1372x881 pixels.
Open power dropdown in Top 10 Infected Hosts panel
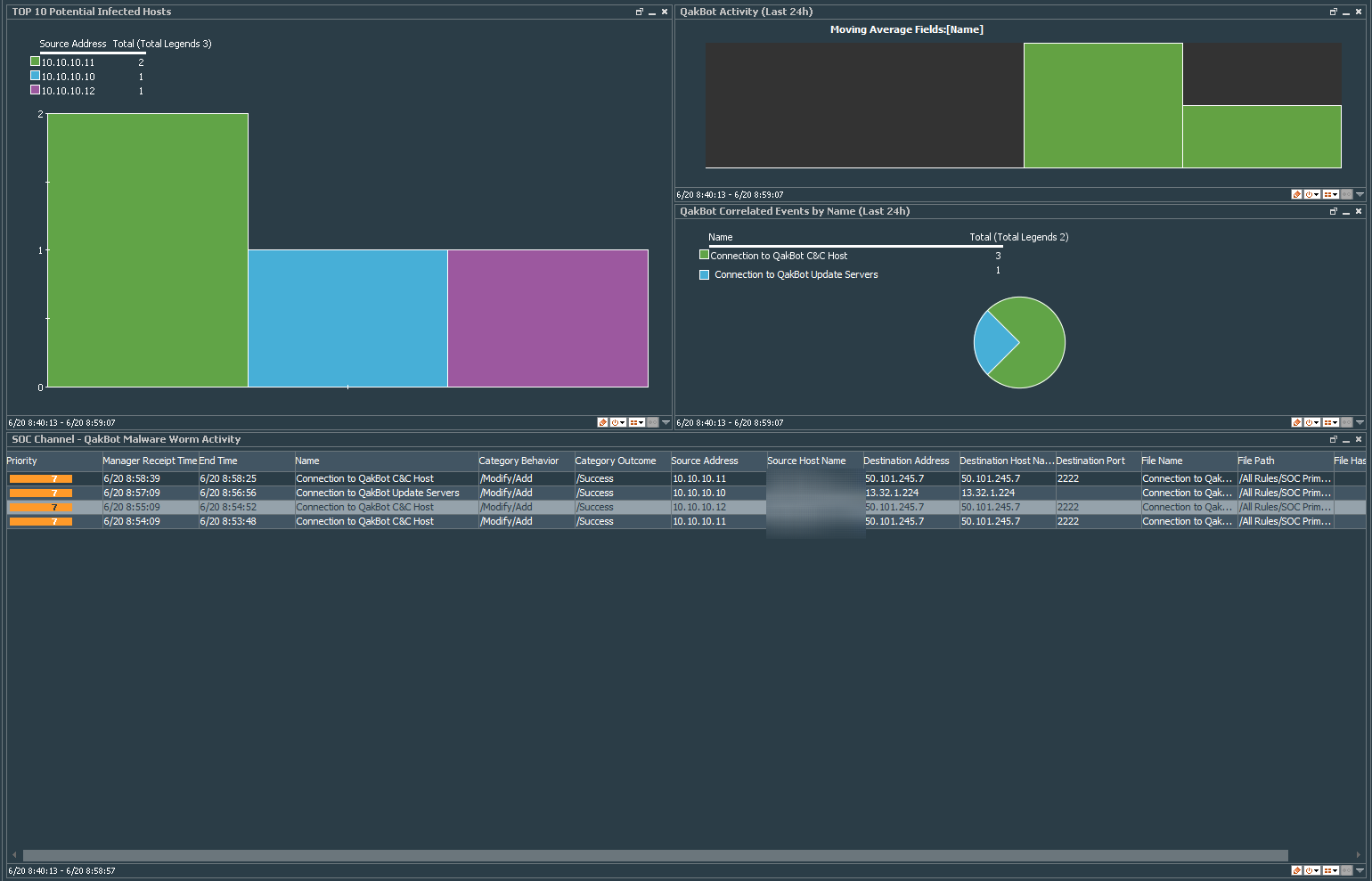click(618, 422)
